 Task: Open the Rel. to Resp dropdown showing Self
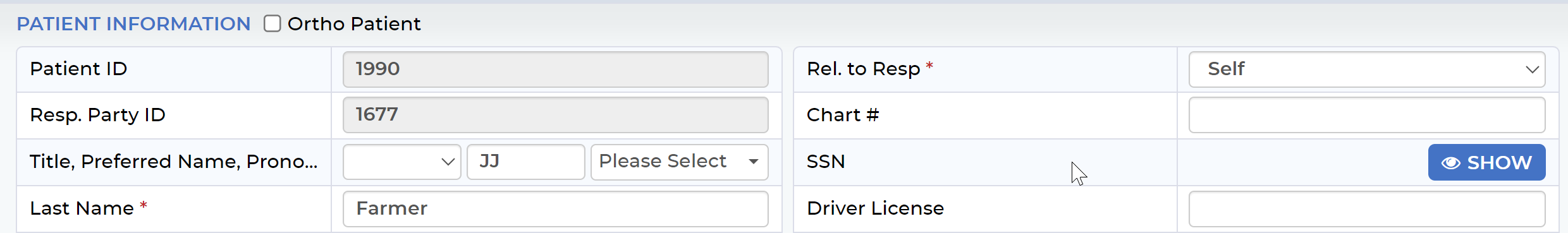point(1367,69)
